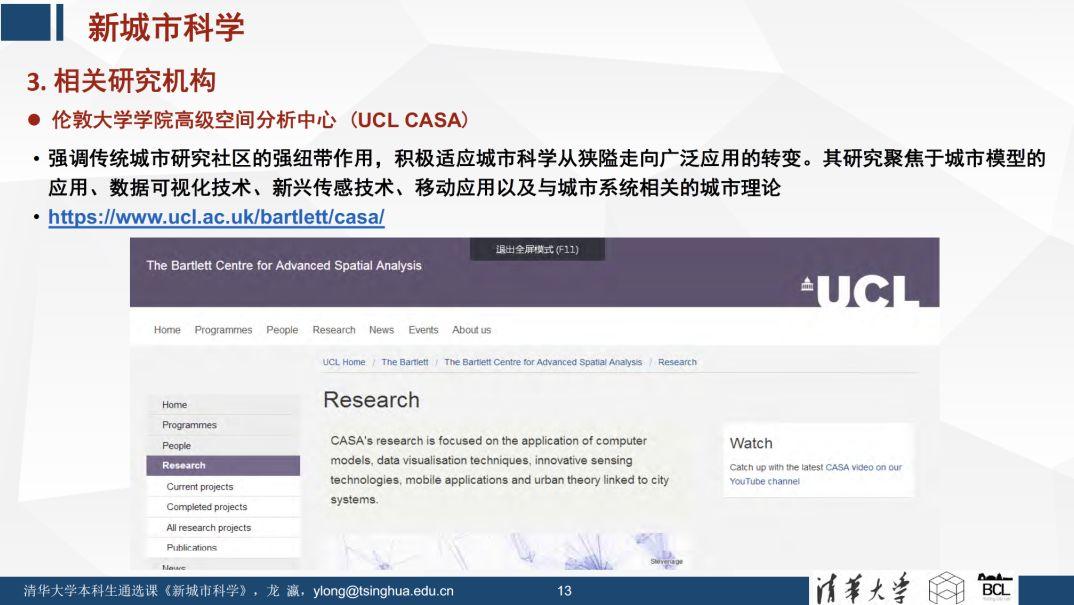Select highlighted Research item in sidebar

223,465
